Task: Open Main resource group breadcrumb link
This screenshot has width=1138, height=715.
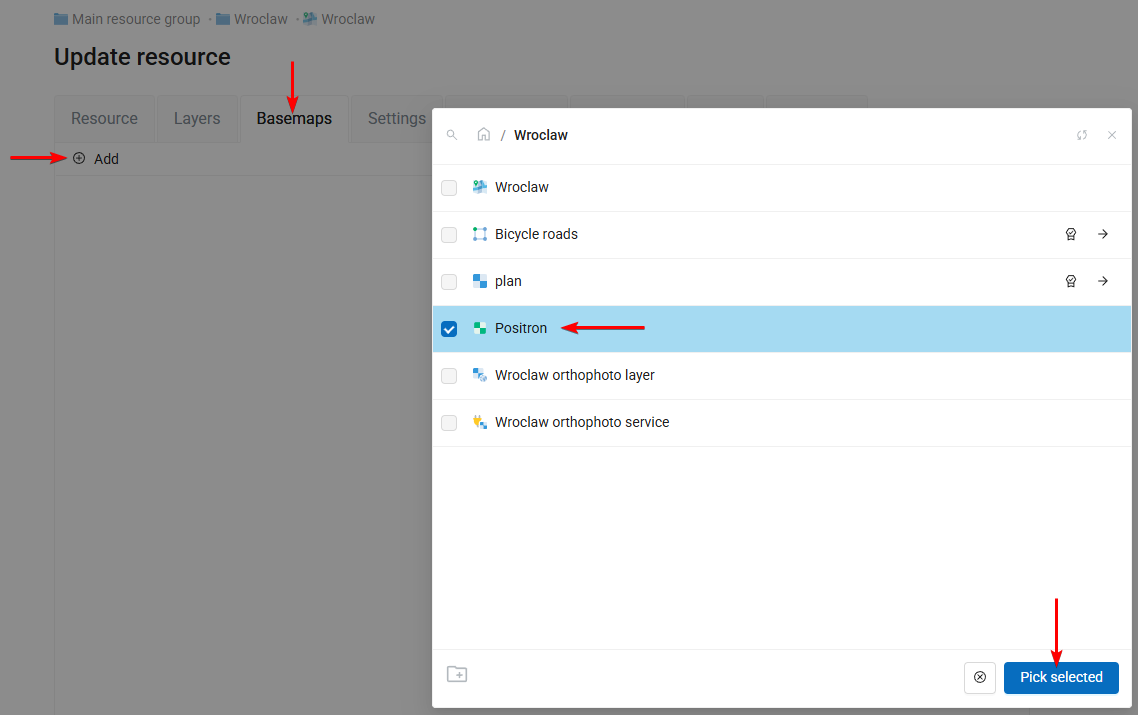Action: [135, 19]
